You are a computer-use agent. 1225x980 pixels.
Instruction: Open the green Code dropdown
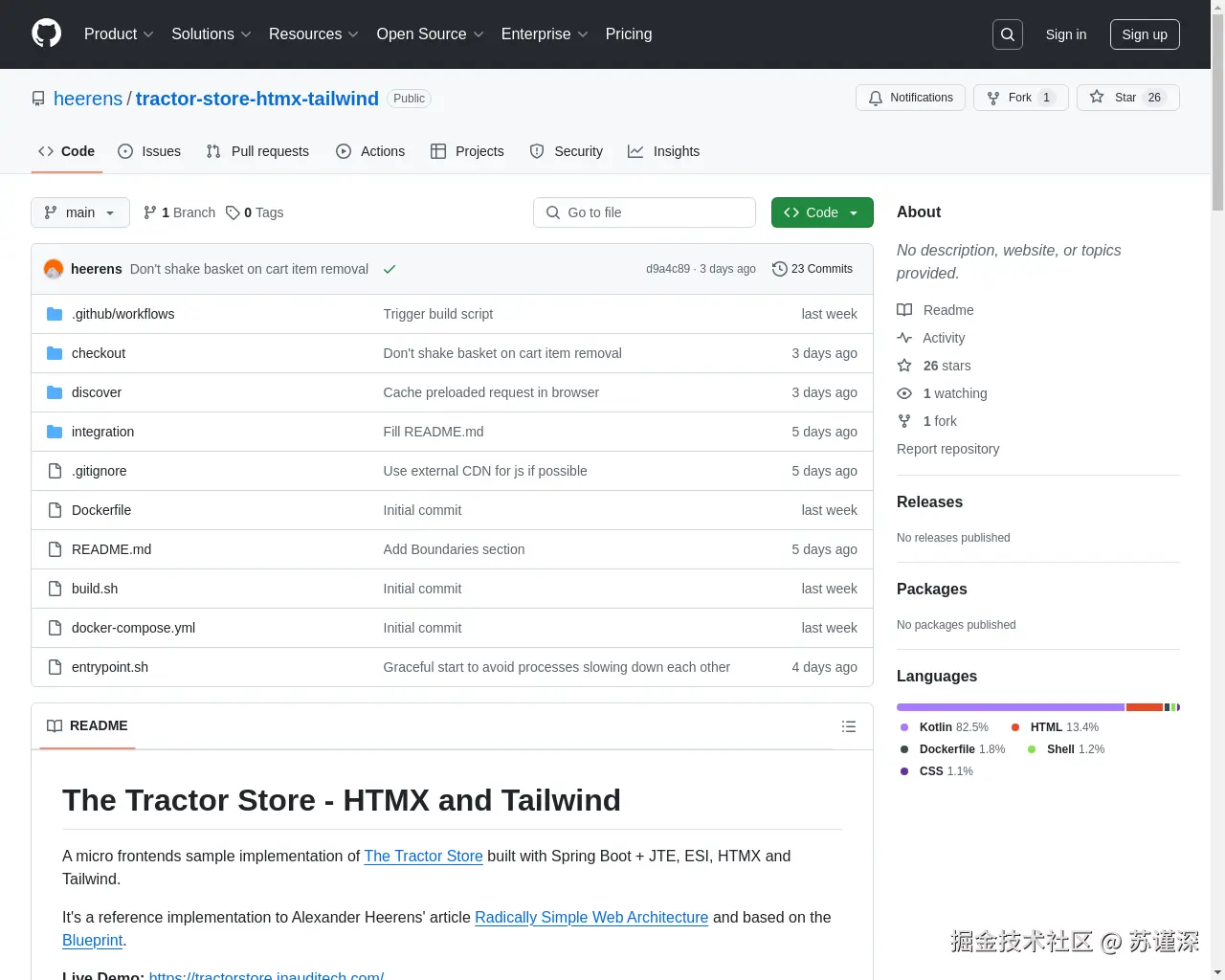tap(821, 212)
